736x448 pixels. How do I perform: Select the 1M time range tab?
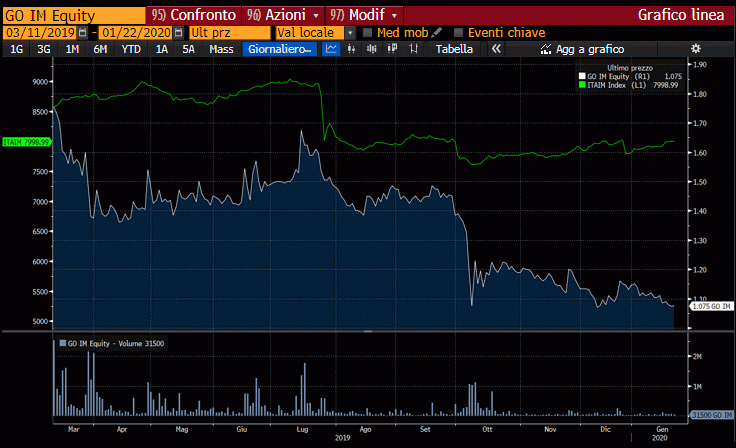click(x=72, y=49)
